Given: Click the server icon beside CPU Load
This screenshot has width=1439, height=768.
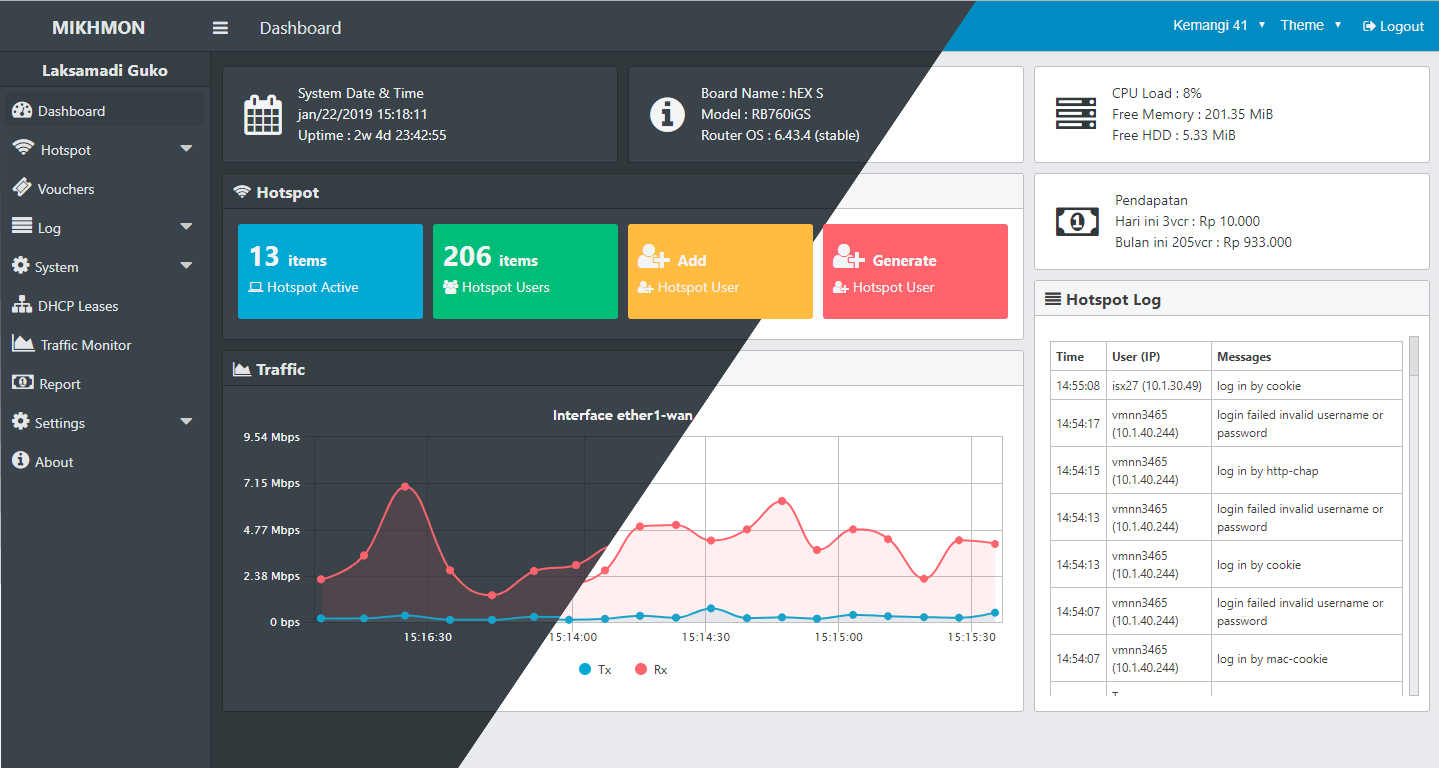Looking at the screenshot, I should pos(1075,113).
